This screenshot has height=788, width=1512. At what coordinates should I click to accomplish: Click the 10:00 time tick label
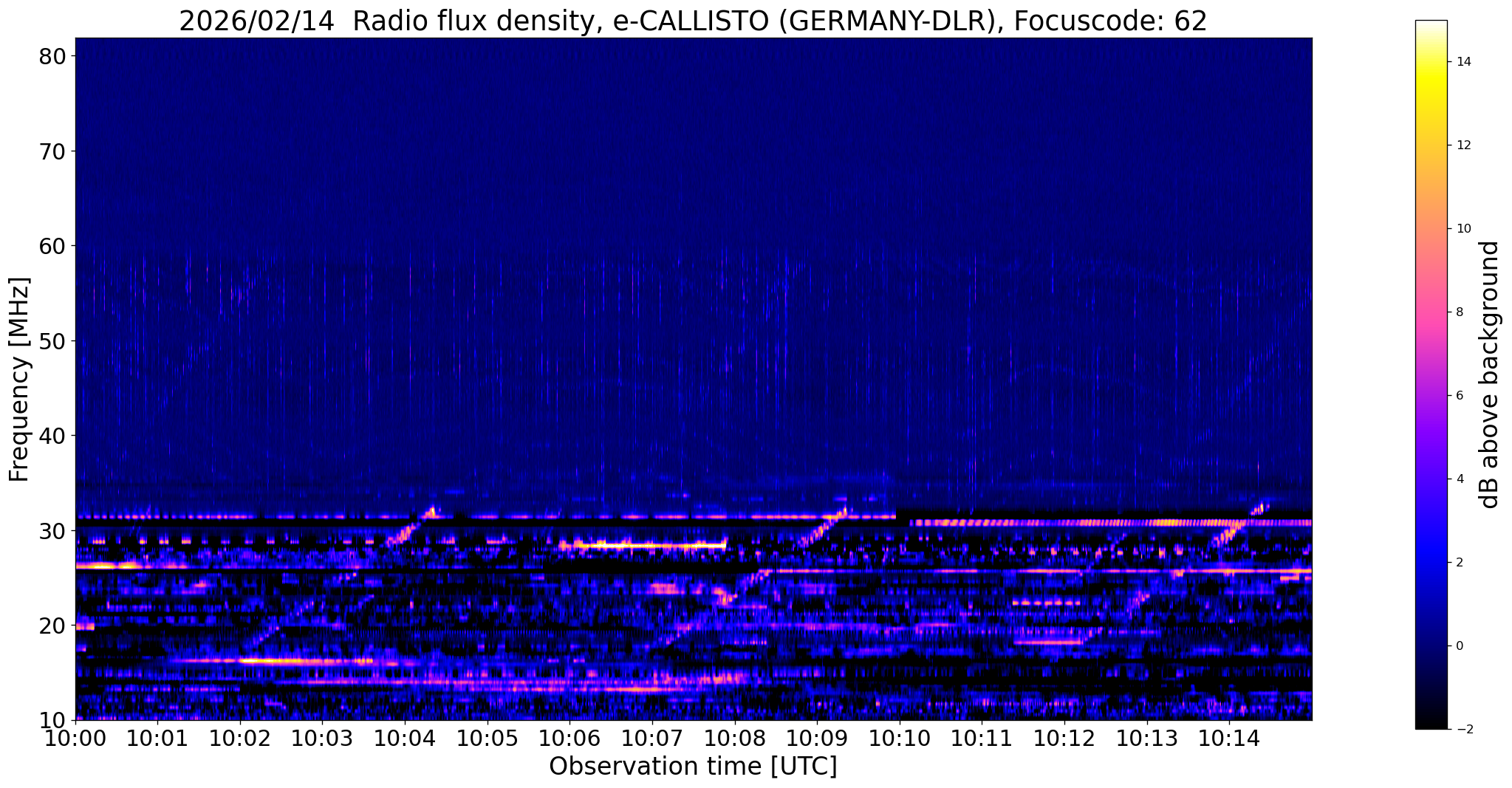[x=75, y=739]
